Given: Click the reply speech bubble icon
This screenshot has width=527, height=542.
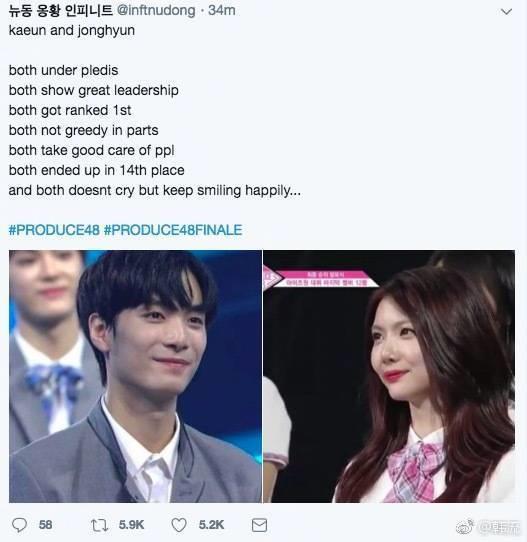Looking at the screenshot, I should [19, 525].
